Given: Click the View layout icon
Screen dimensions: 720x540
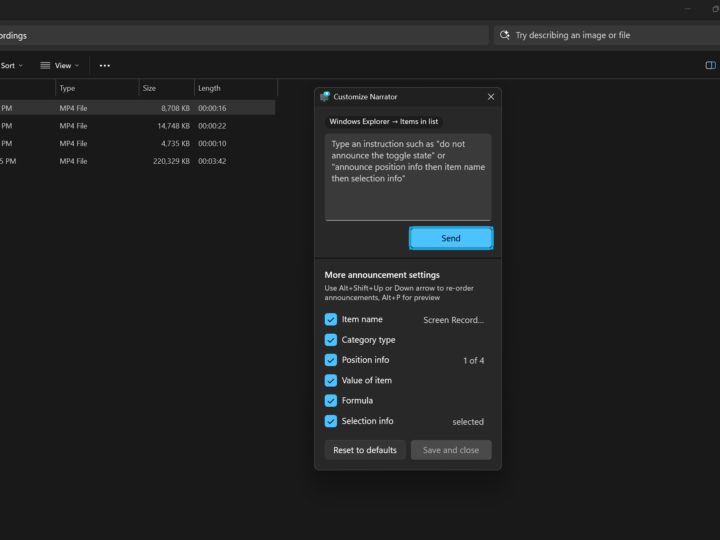Looking at the screenshot, I should pyautogui.click(x=45, y=65).
